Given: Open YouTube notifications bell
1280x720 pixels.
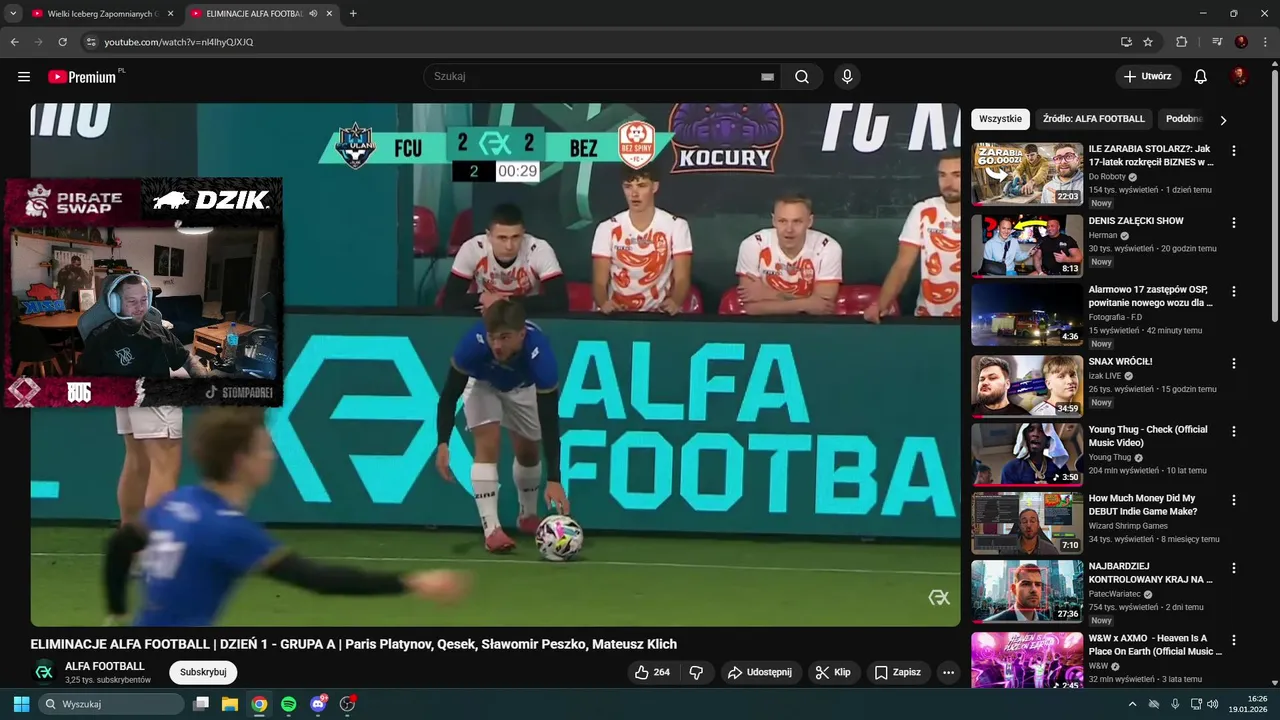Looking at the screenshot, I should tap(1201, 77).
